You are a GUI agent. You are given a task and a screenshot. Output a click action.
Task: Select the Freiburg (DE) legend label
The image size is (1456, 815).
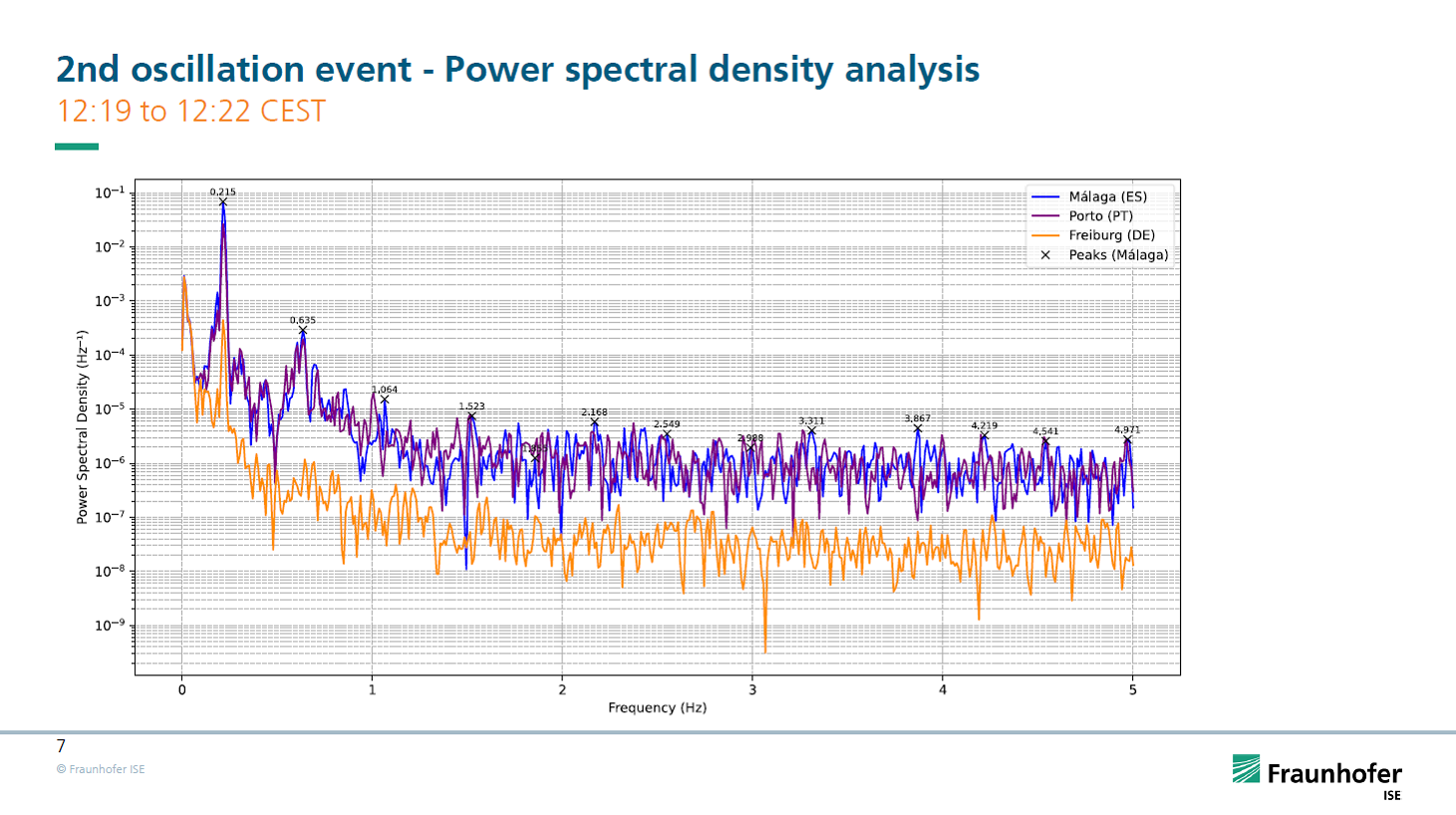(1111, 236)
